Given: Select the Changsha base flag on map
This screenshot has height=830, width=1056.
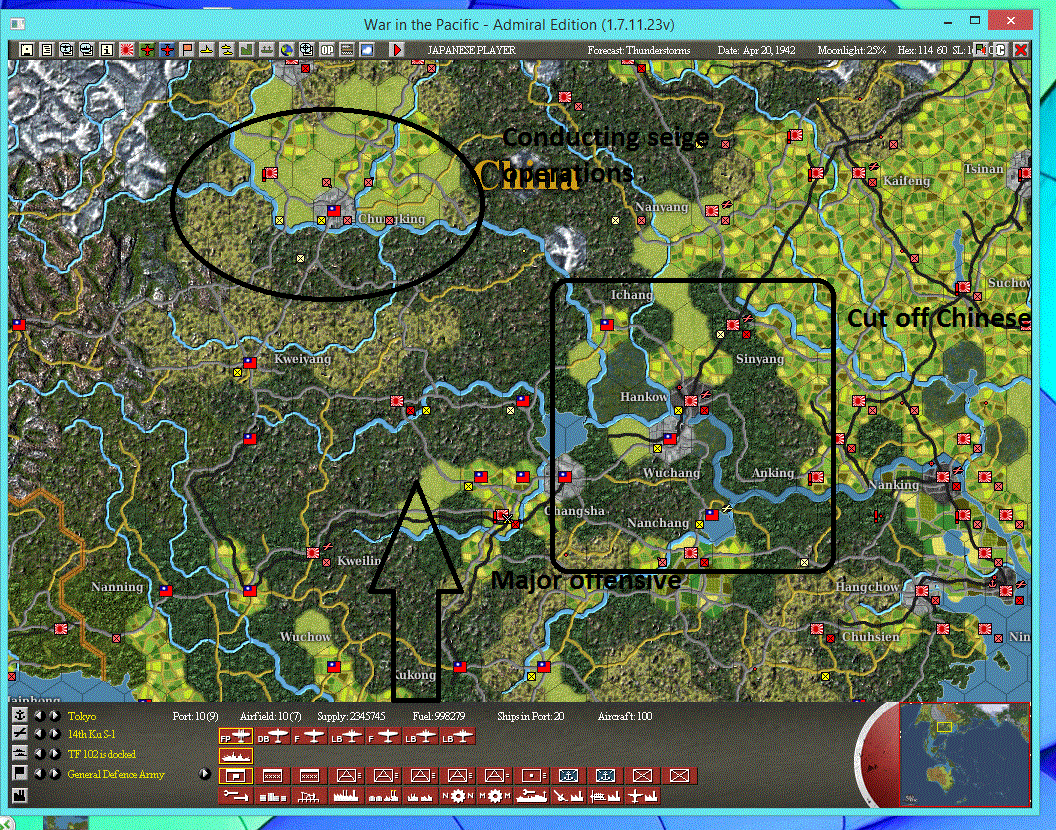Looking at the screenshot, I should point(564,476).
